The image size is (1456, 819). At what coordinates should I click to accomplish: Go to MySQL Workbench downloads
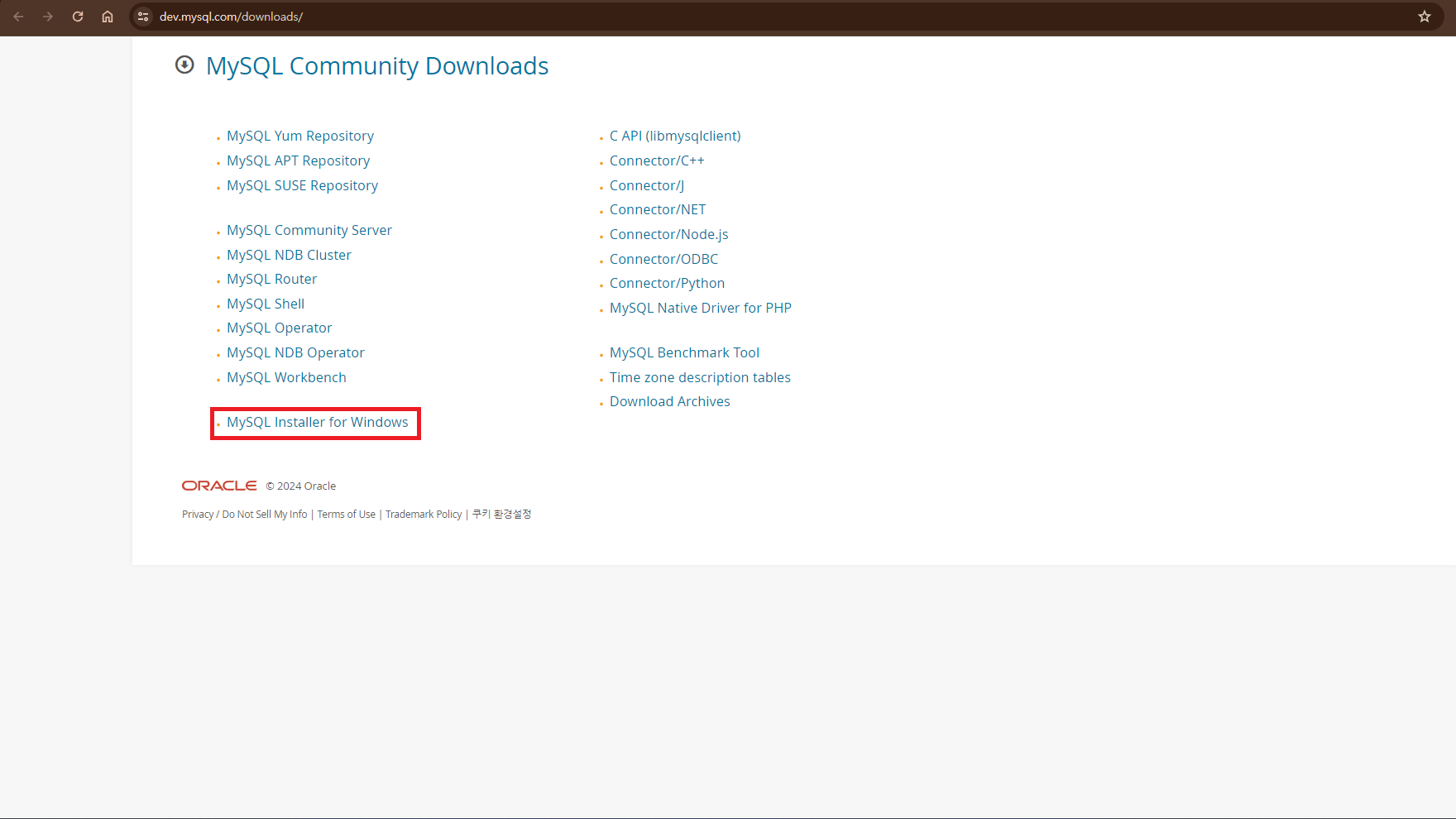coord(286,377)
